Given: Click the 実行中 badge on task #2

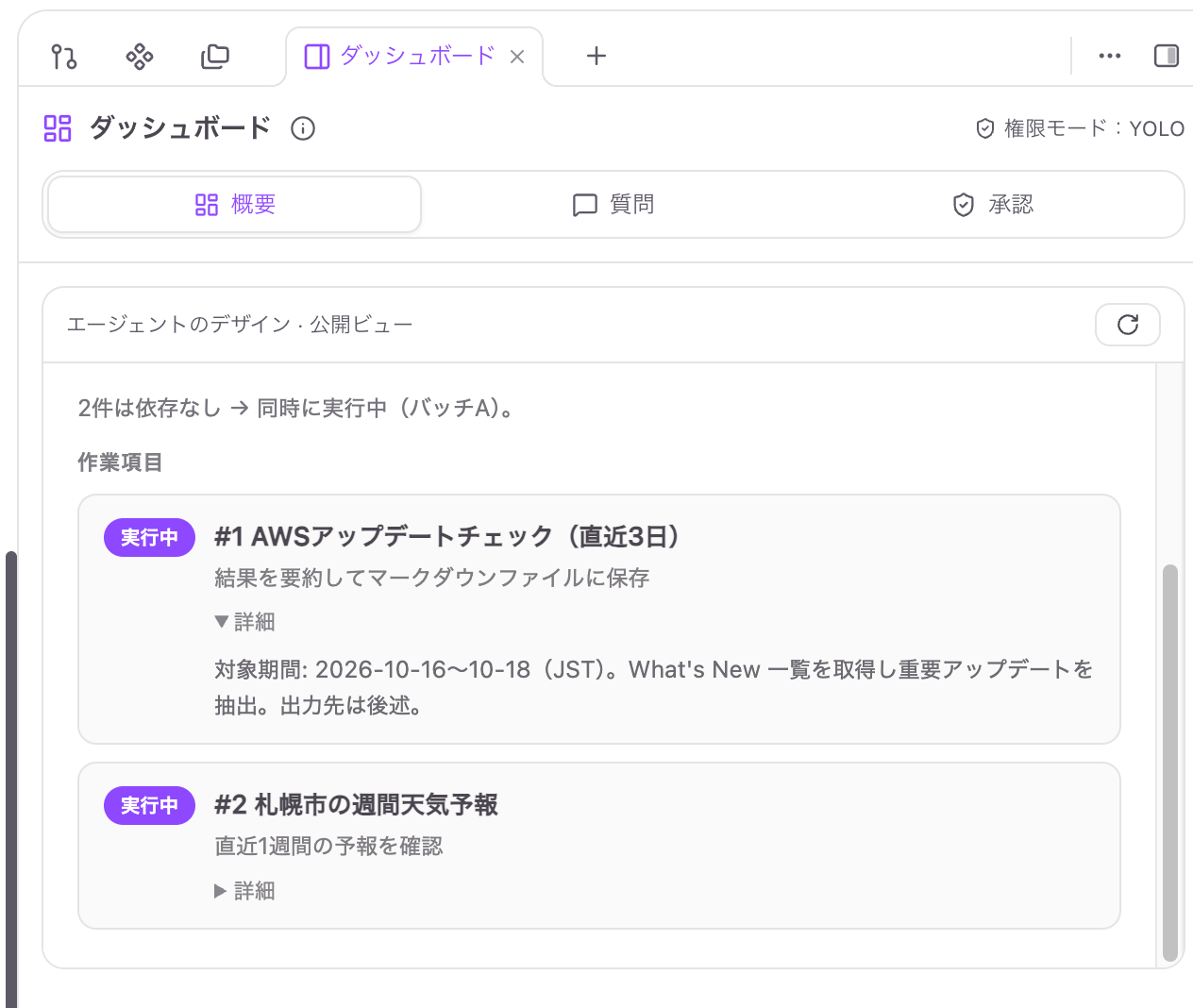Looking at the screenshot, I should (x=149, y=805).
